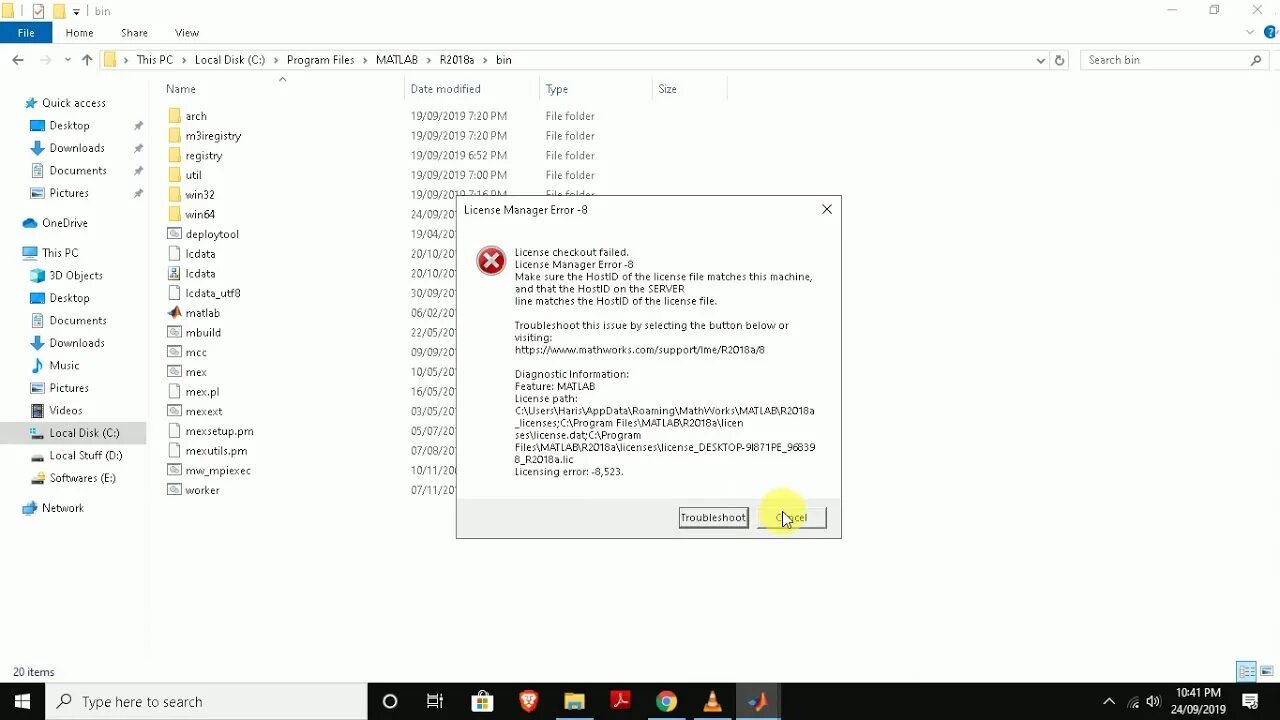Select the arch folder

click(x=196, y=116)
